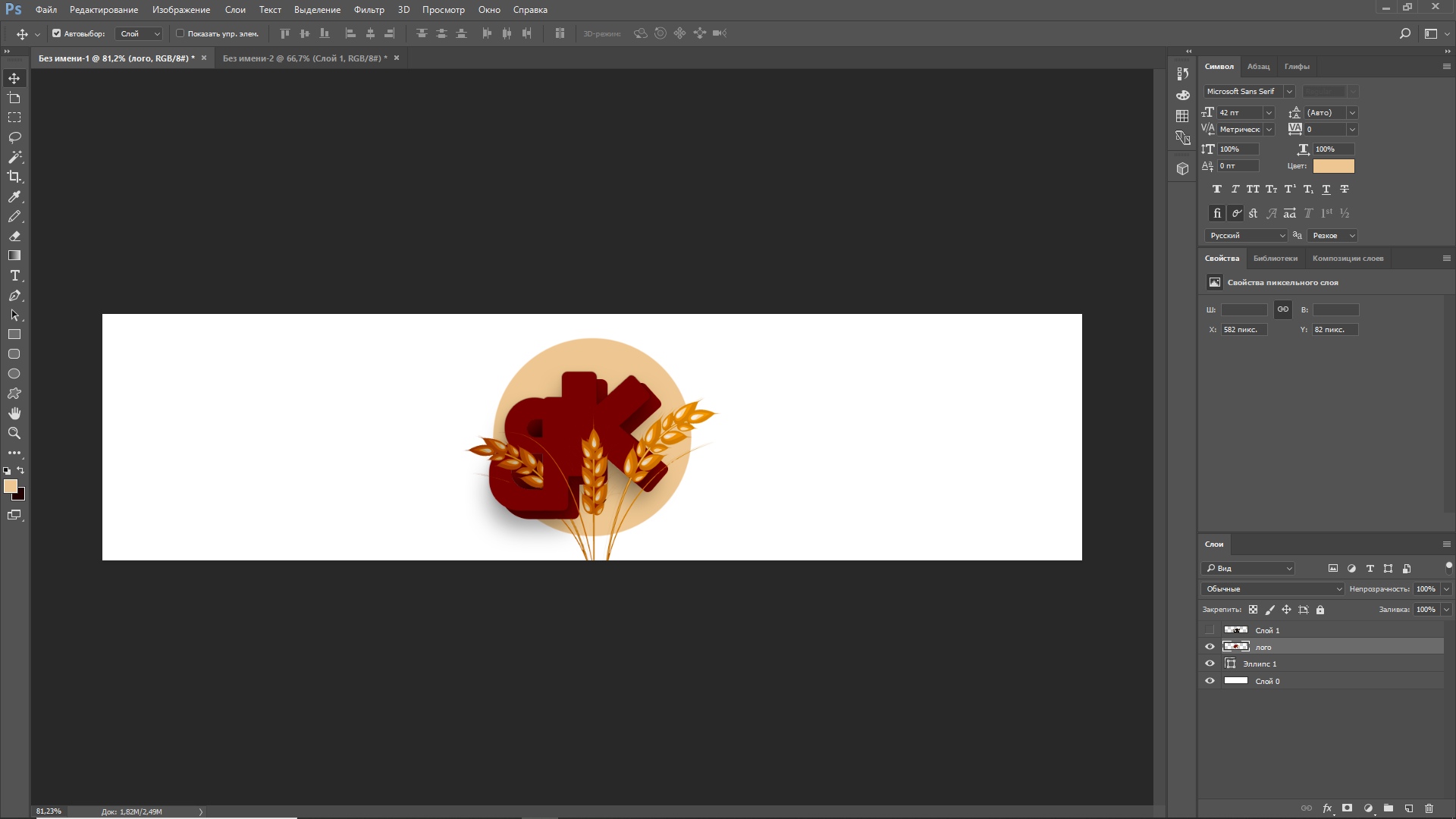Viewport: 1456px width, 819px height.
Task: Select the Zoom tool
Action: (14, 433)
